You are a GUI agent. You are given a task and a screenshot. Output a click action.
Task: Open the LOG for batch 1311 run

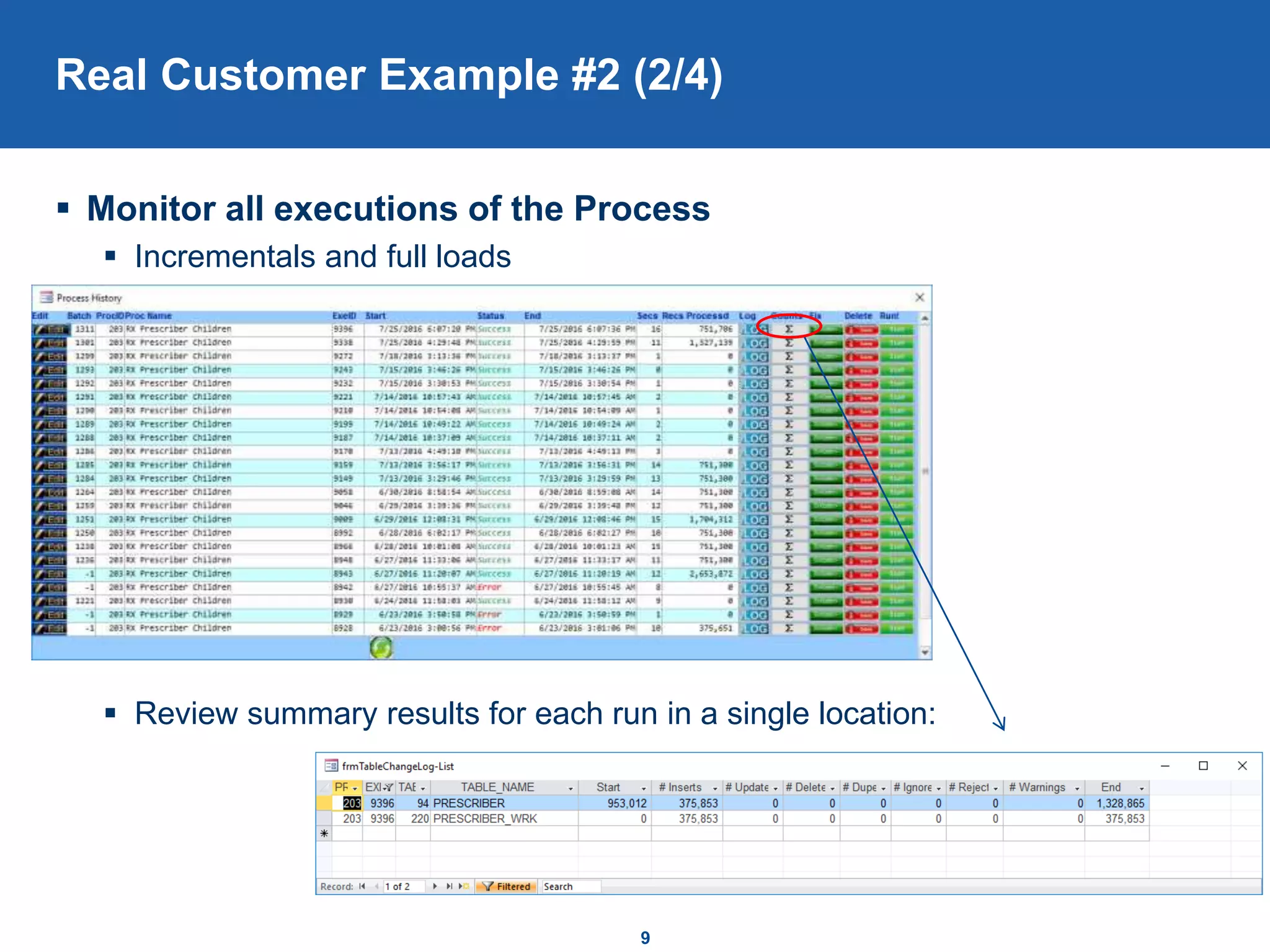[x=755, y=329]
